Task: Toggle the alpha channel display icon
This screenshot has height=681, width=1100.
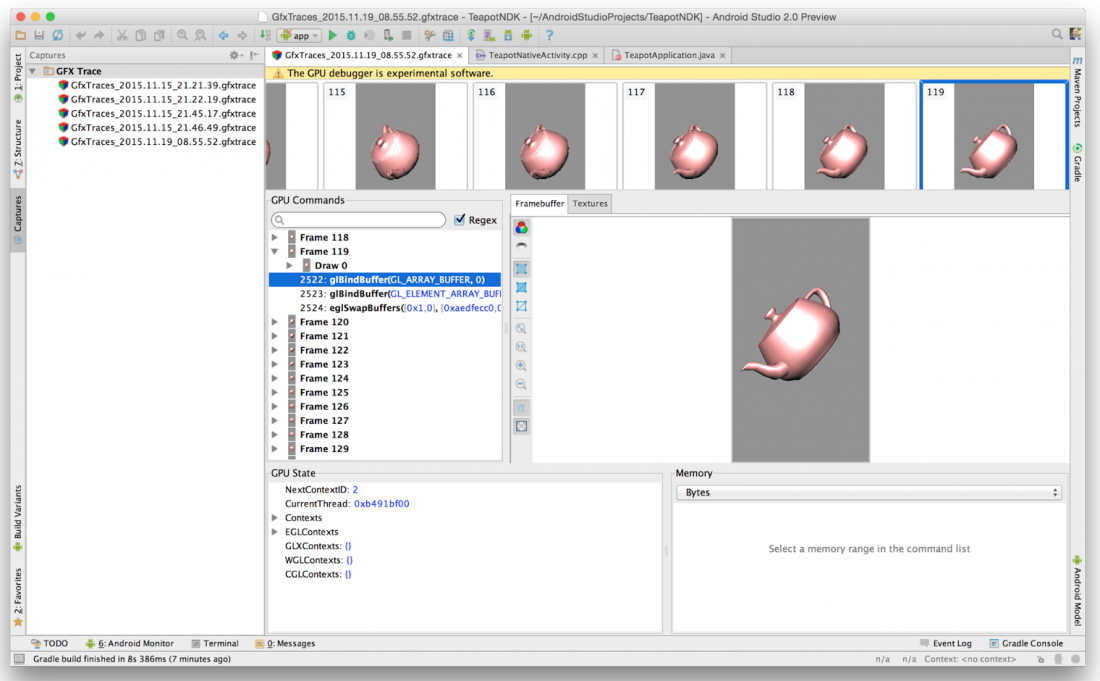Action: 521,407
